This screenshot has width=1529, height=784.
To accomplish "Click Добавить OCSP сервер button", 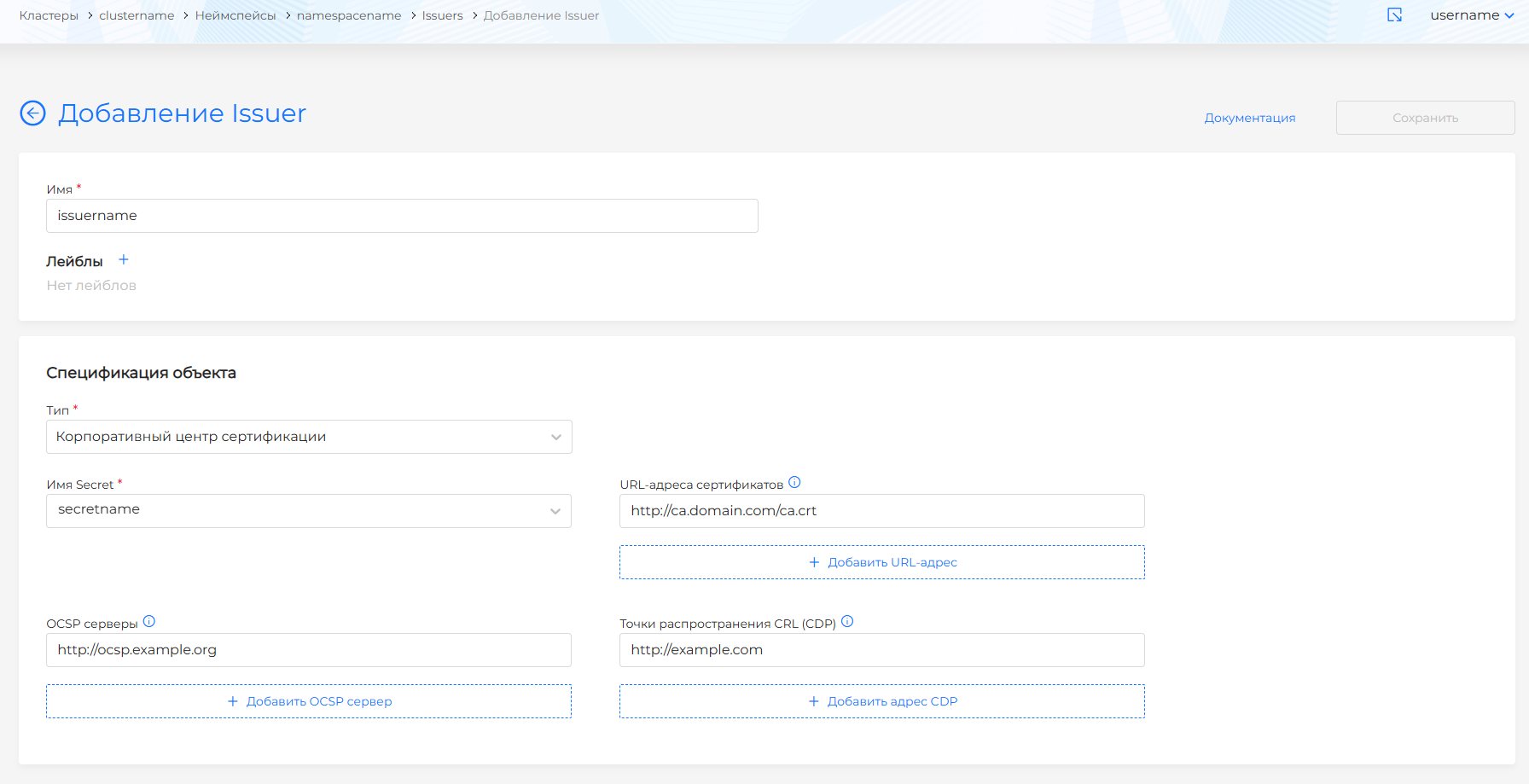I will pos(309,701).
